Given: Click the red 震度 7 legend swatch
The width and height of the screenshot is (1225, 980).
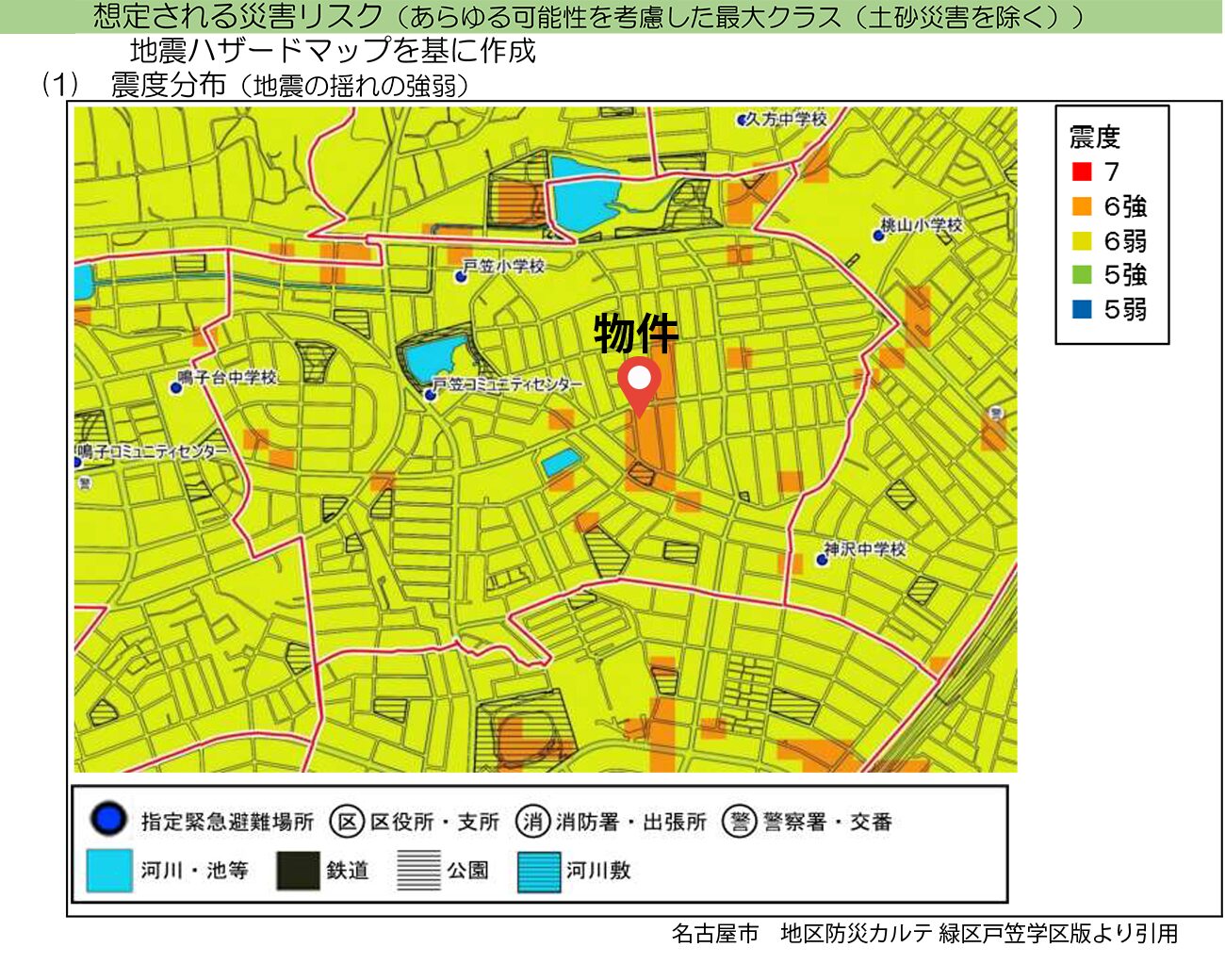Looking at the screenshot, I should (1082, 171).
